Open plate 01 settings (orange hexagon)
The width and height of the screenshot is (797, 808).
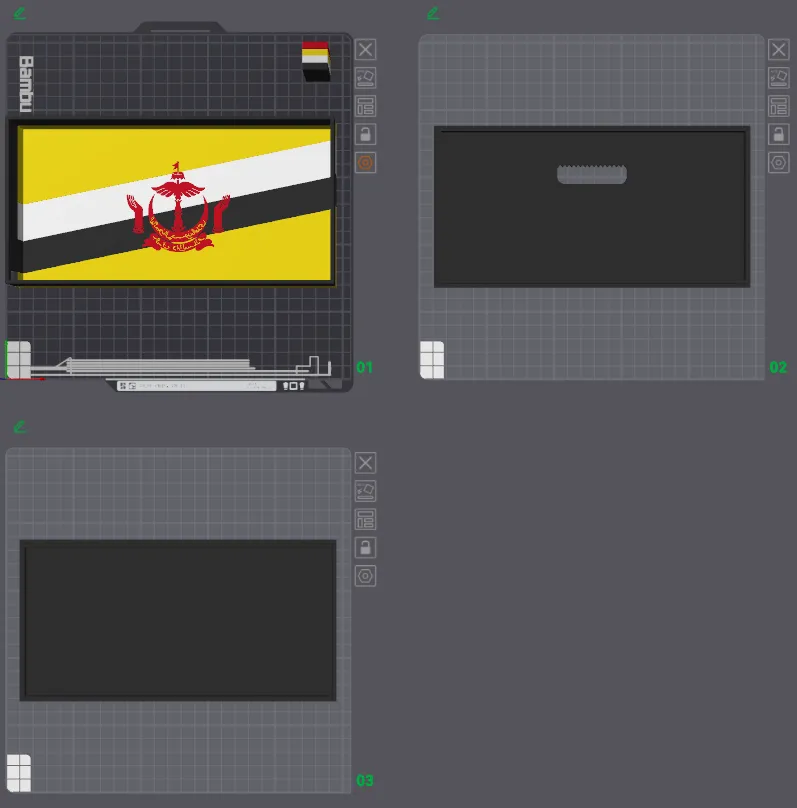365,163
